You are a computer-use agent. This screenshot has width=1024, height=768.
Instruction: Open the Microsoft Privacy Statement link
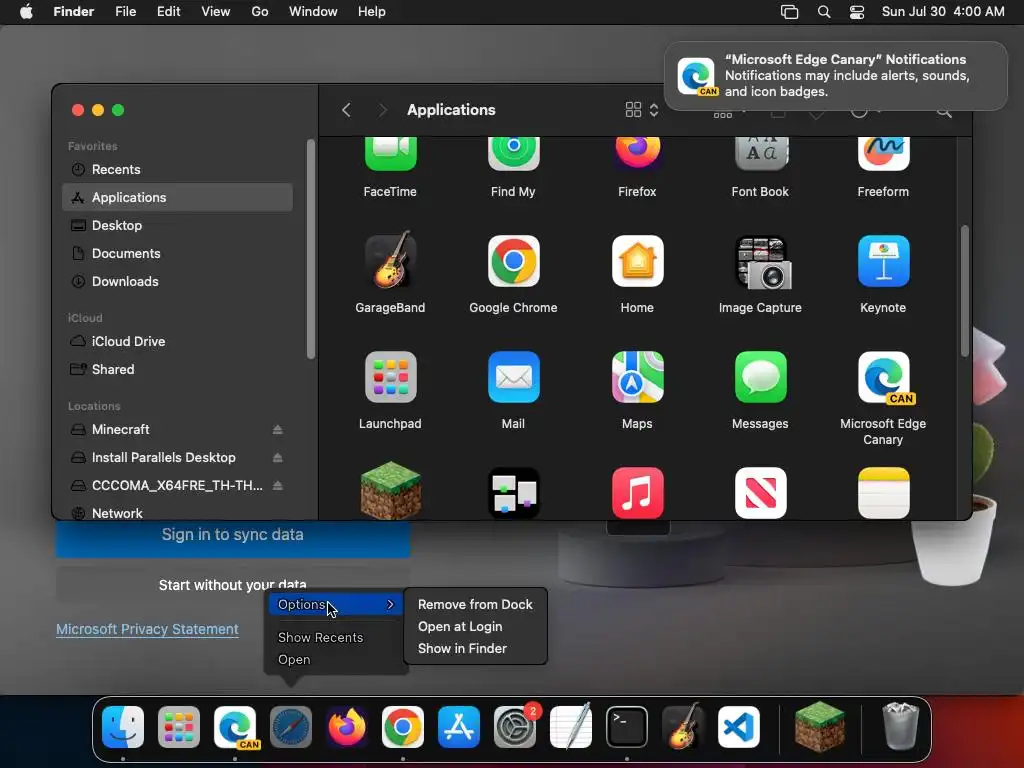pos(147,630)
